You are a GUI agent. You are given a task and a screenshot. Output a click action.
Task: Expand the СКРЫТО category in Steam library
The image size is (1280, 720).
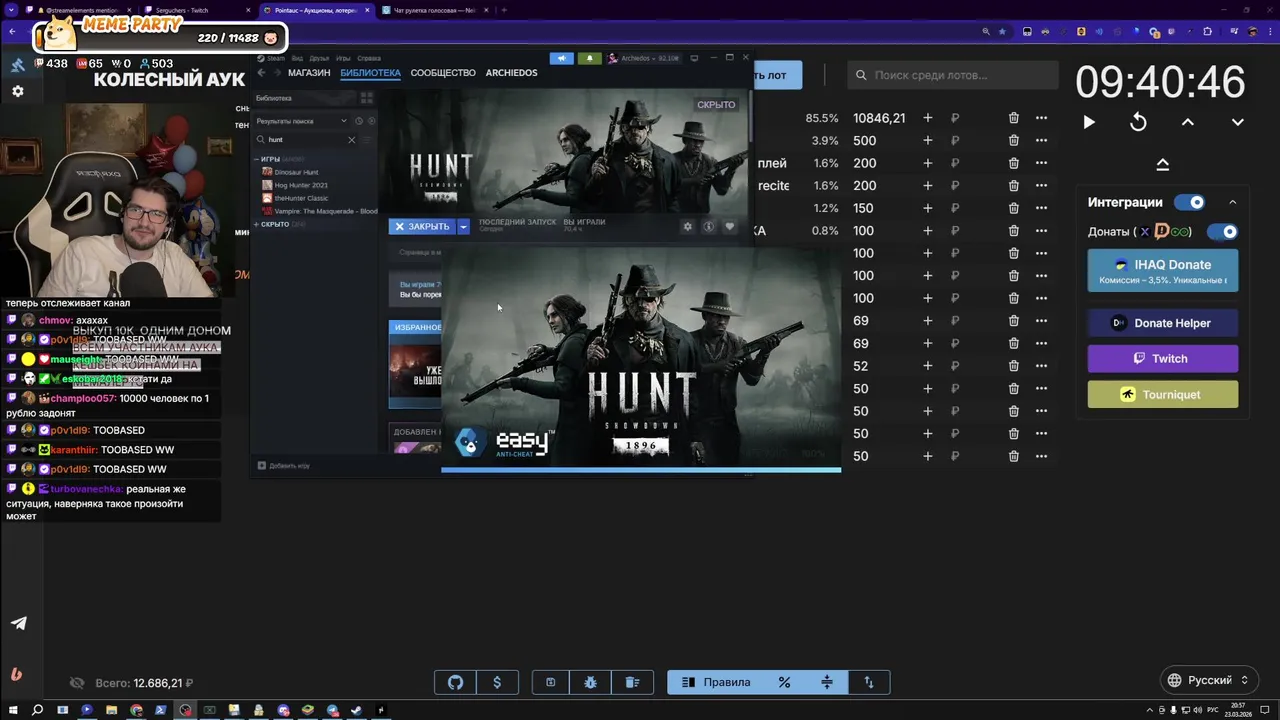click(258, 224)
